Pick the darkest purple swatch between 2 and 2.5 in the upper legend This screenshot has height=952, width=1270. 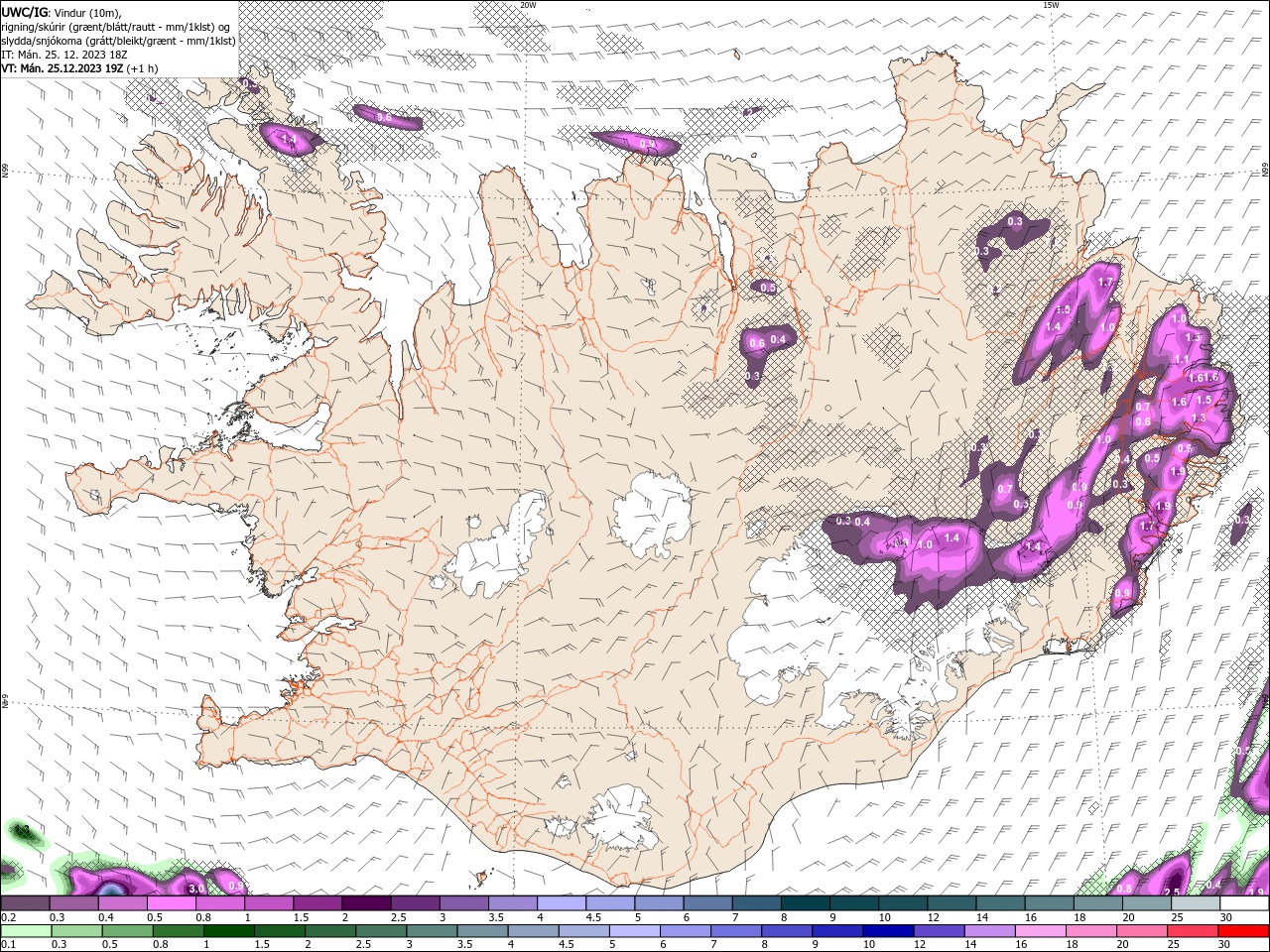[x=366, y=904]
